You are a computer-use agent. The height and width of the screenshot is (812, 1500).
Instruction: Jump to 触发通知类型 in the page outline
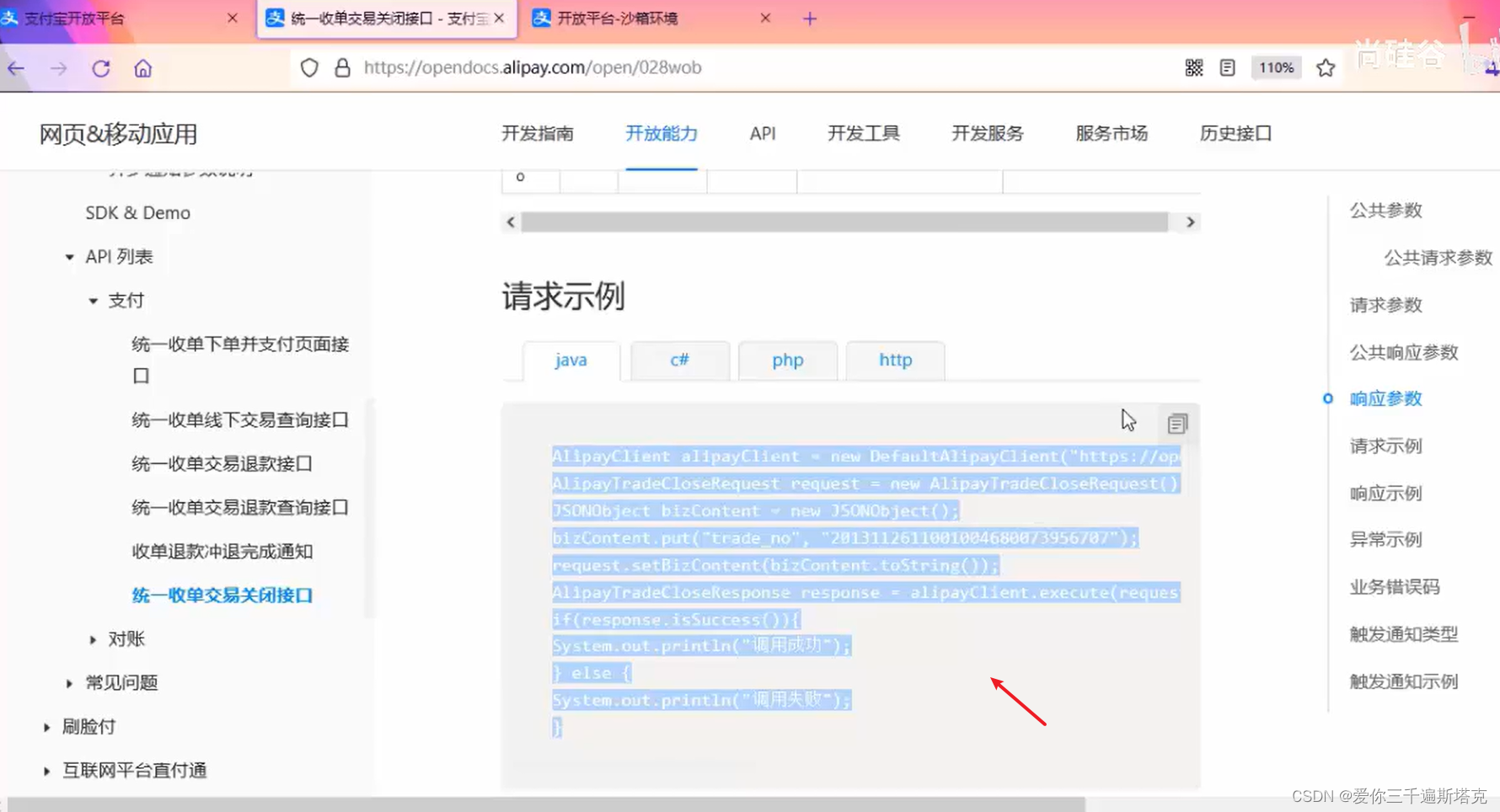pos(1404,633)
